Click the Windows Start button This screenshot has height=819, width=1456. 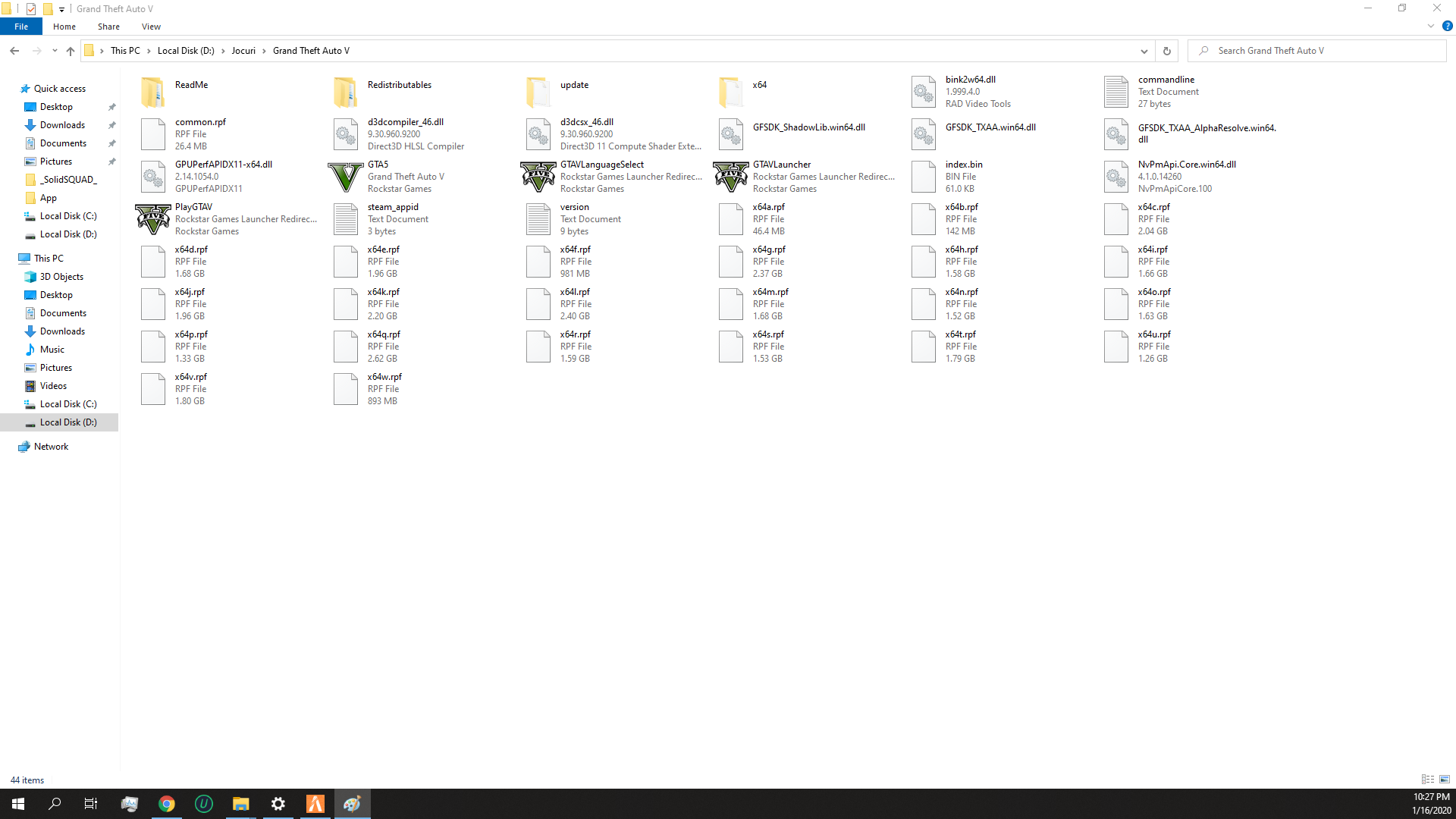[x=18, y=804]
